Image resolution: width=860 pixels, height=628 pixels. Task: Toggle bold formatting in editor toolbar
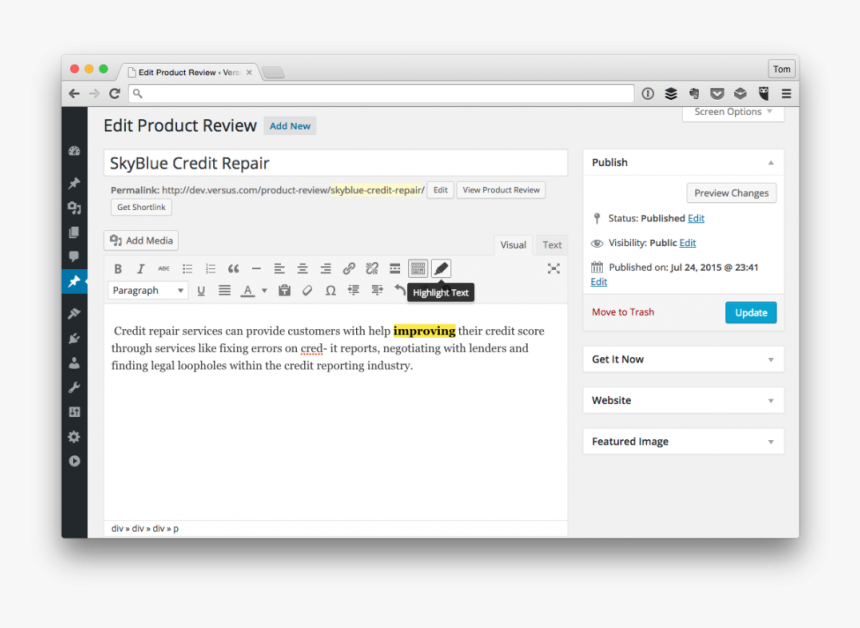[117, 269]
